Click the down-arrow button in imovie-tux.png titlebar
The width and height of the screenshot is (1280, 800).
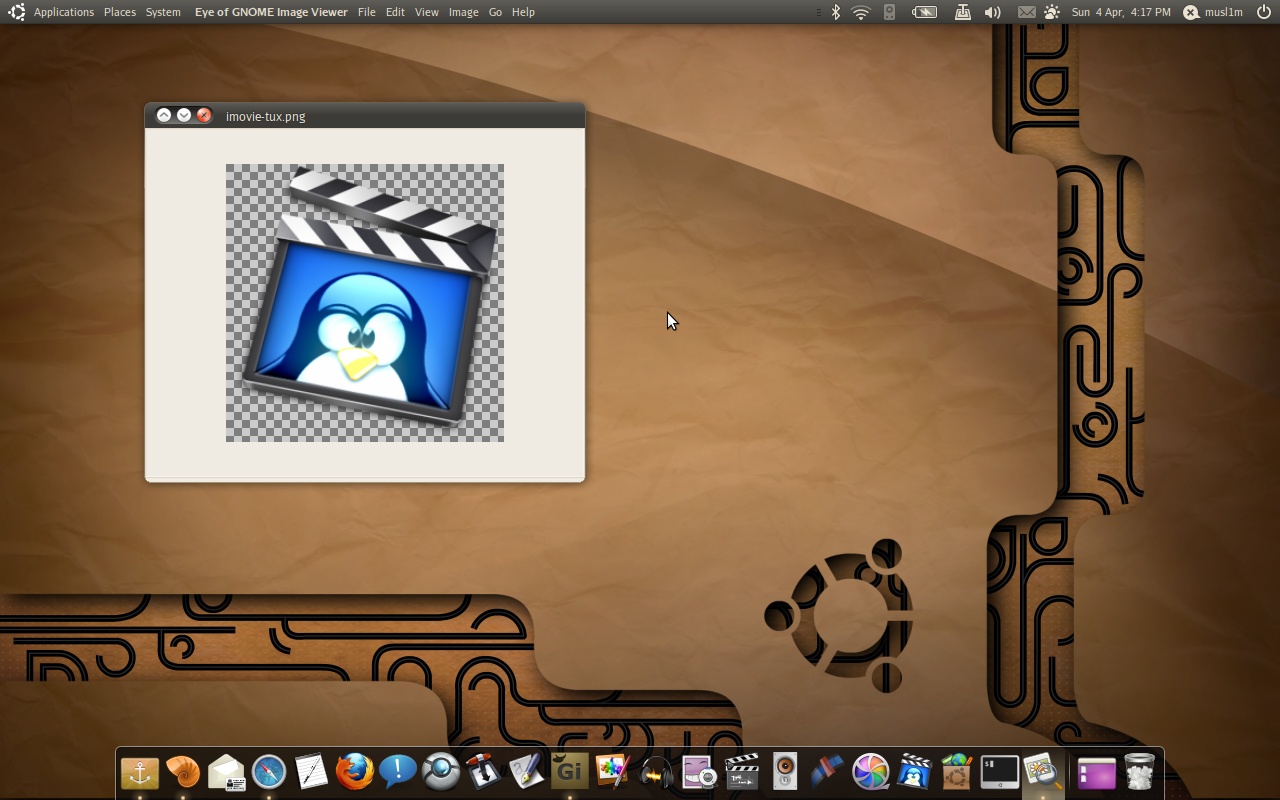click(184, 115)
